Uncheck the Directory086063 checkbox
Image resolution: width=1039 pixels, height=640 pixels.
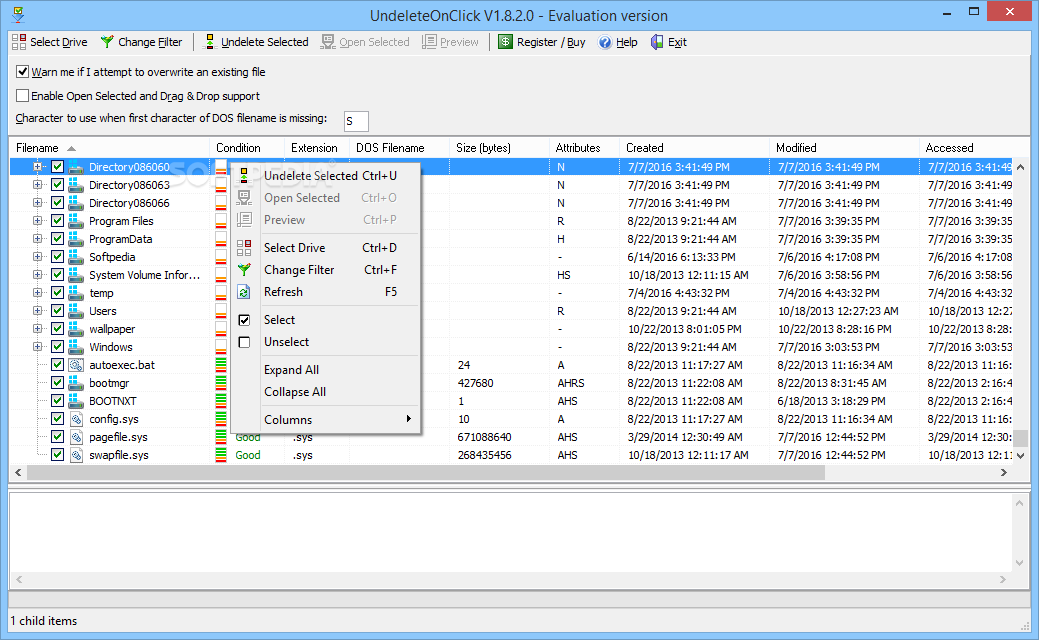click(x=57, y=185)
